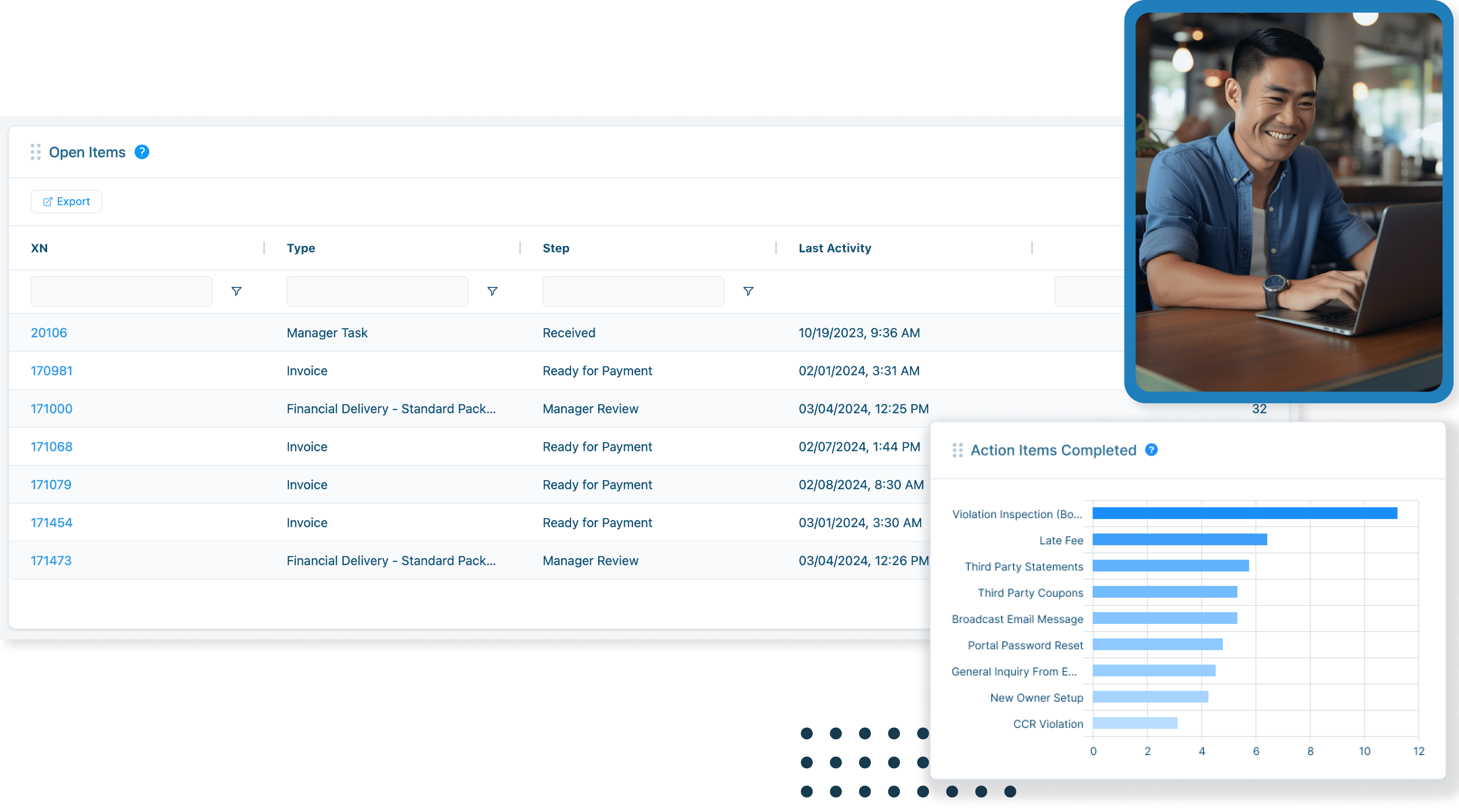Open item 170981 link

point(52,370)
